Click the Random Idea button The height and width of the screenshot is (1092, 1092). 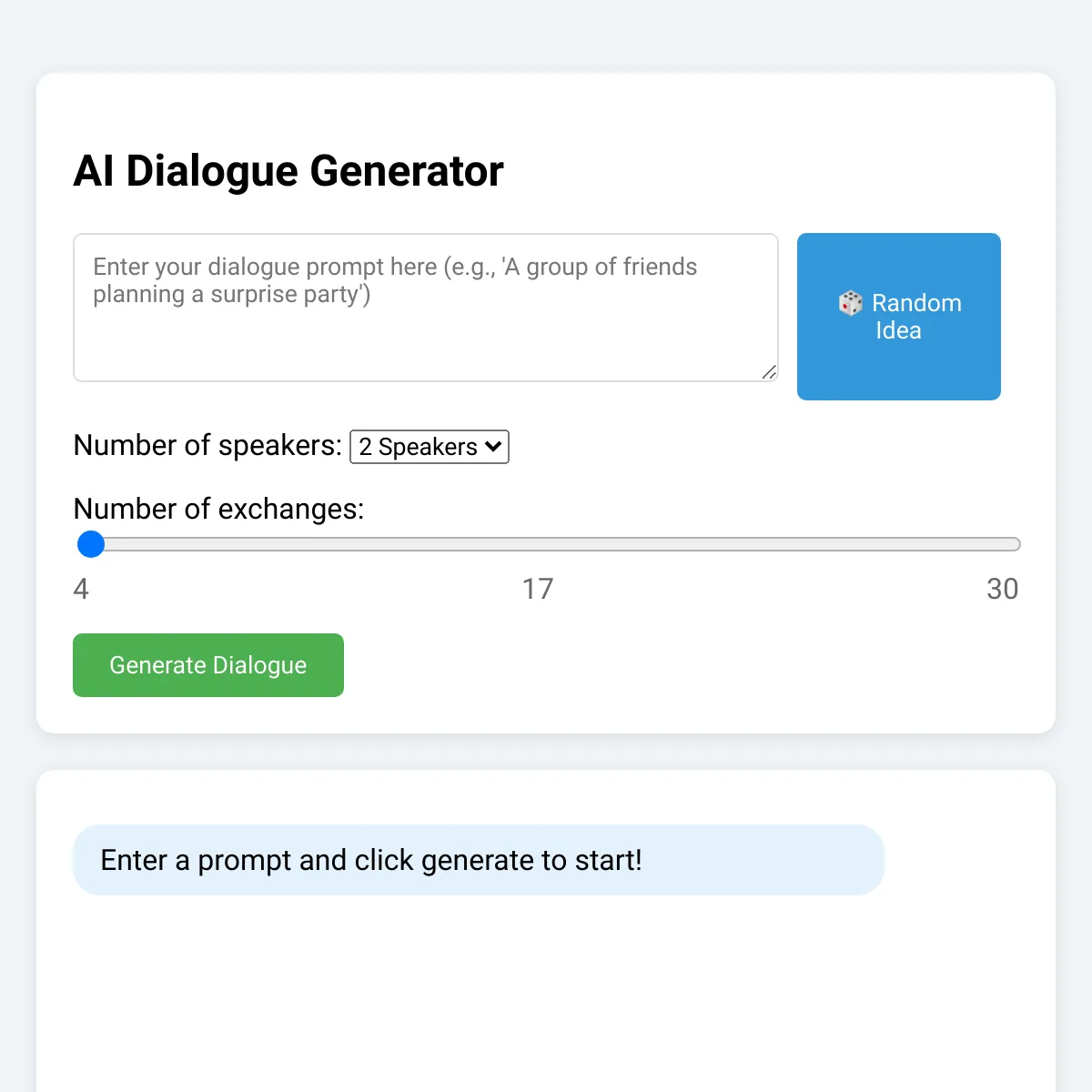coord(899,317)
